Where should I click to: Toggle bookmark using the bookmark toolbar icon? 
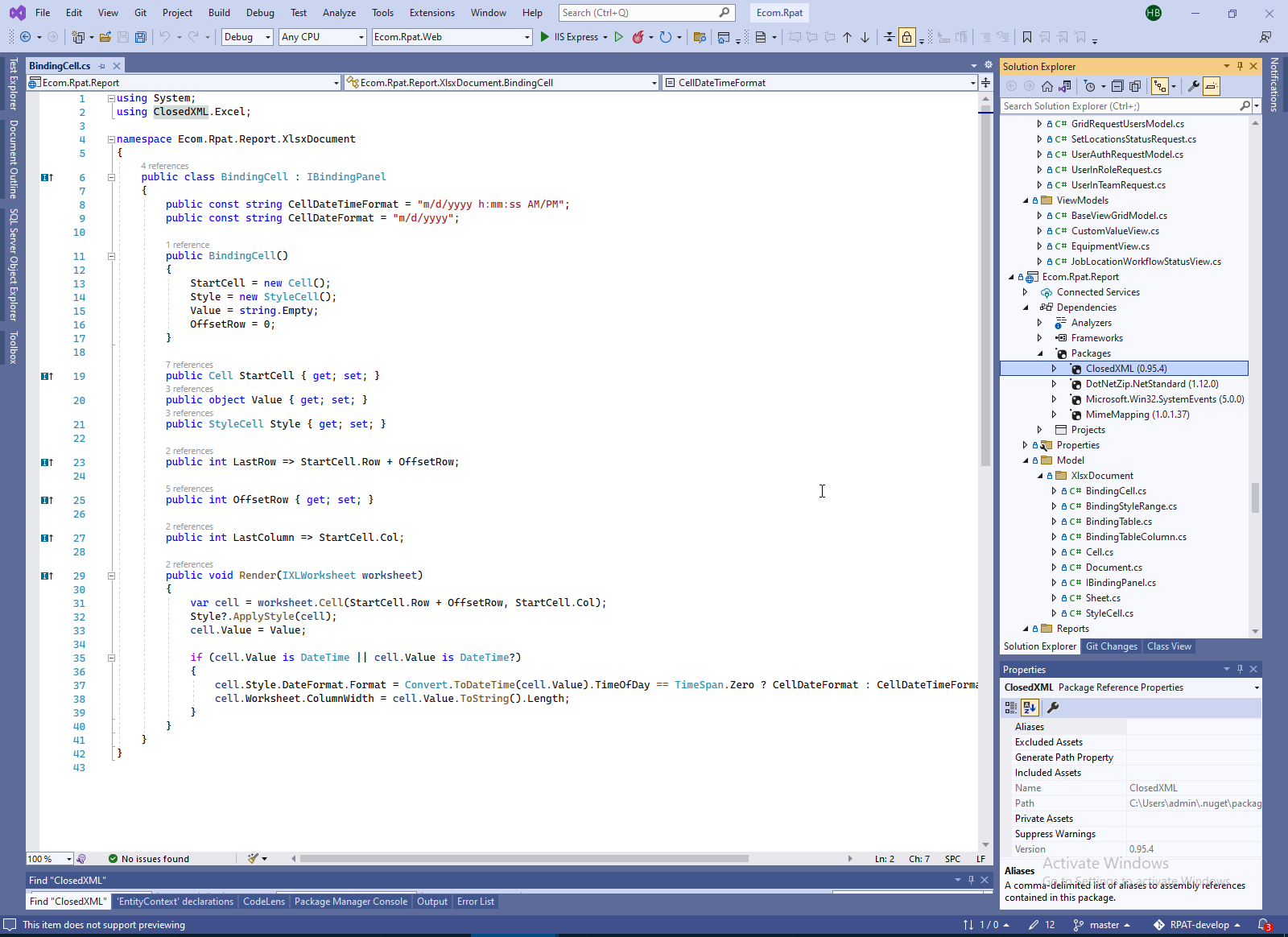pyautogui.click(x=1027, y=37)
